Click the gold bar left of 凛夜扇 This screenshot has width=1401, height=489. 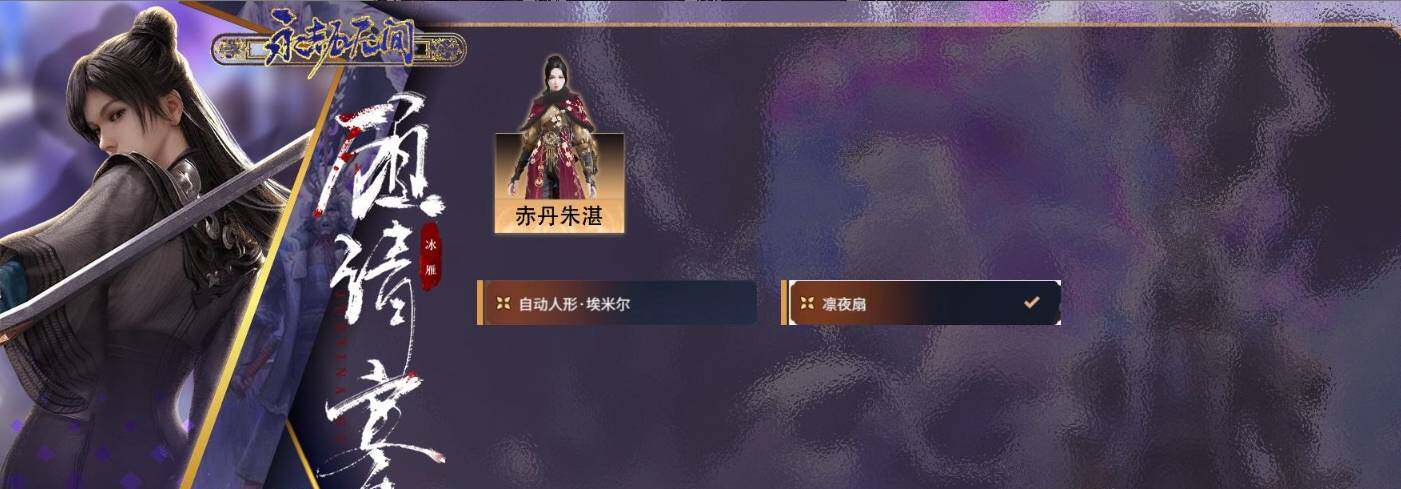pos(784,303)
